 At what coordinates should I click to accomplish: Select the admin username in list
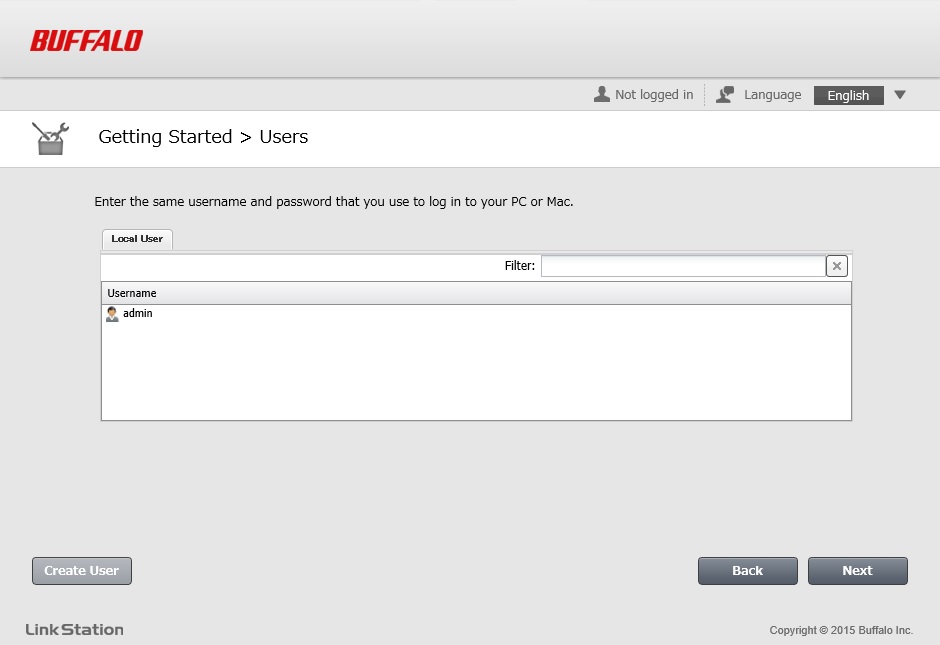click(138, 314)
